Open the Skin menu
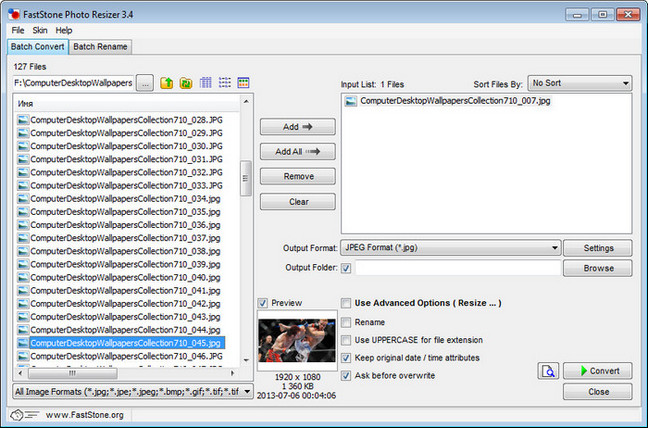Image resolution: width=648 pixels, height=428 pixels. click(40, 30)
